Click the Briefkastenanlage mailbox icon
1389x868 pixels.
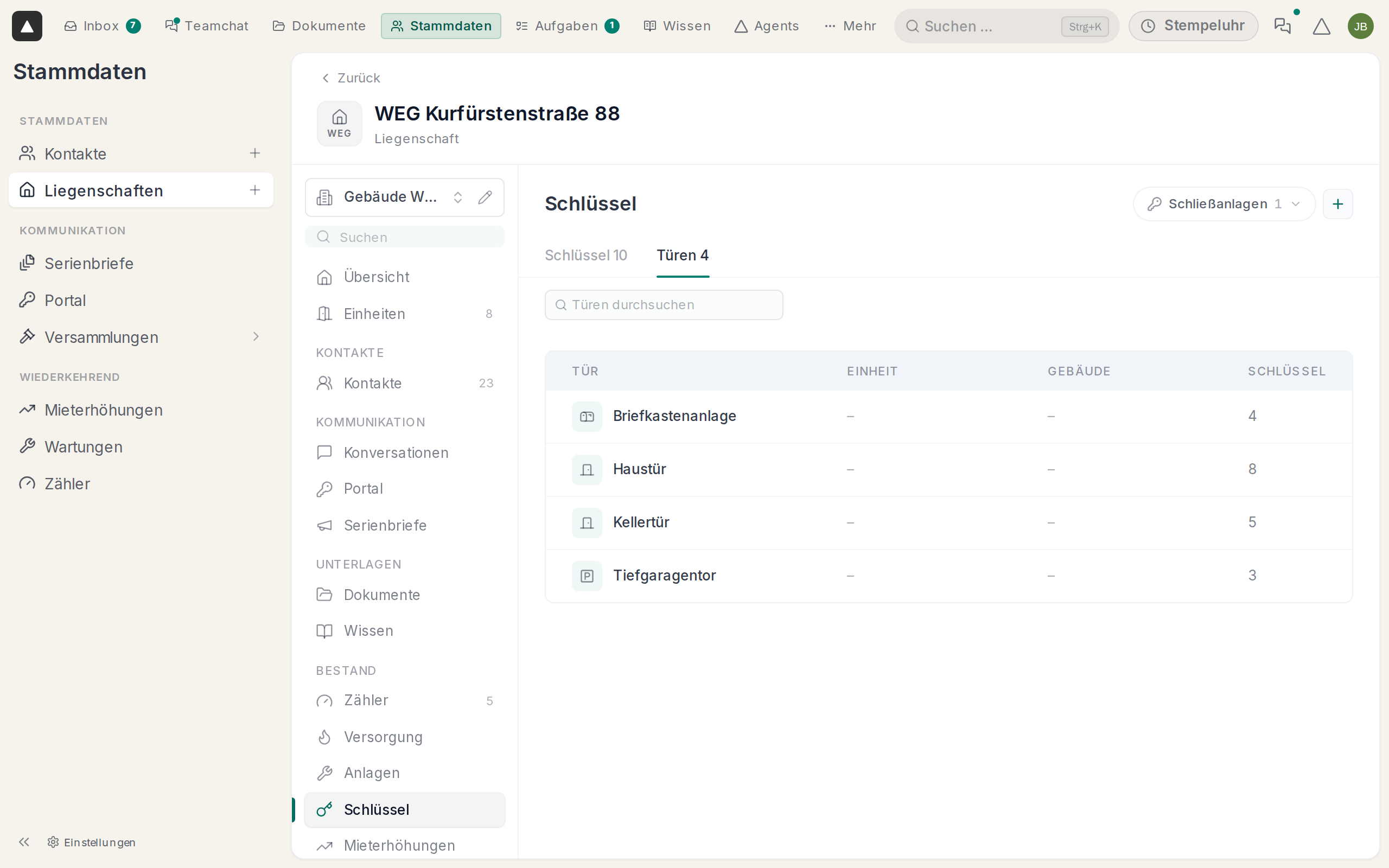587,416
